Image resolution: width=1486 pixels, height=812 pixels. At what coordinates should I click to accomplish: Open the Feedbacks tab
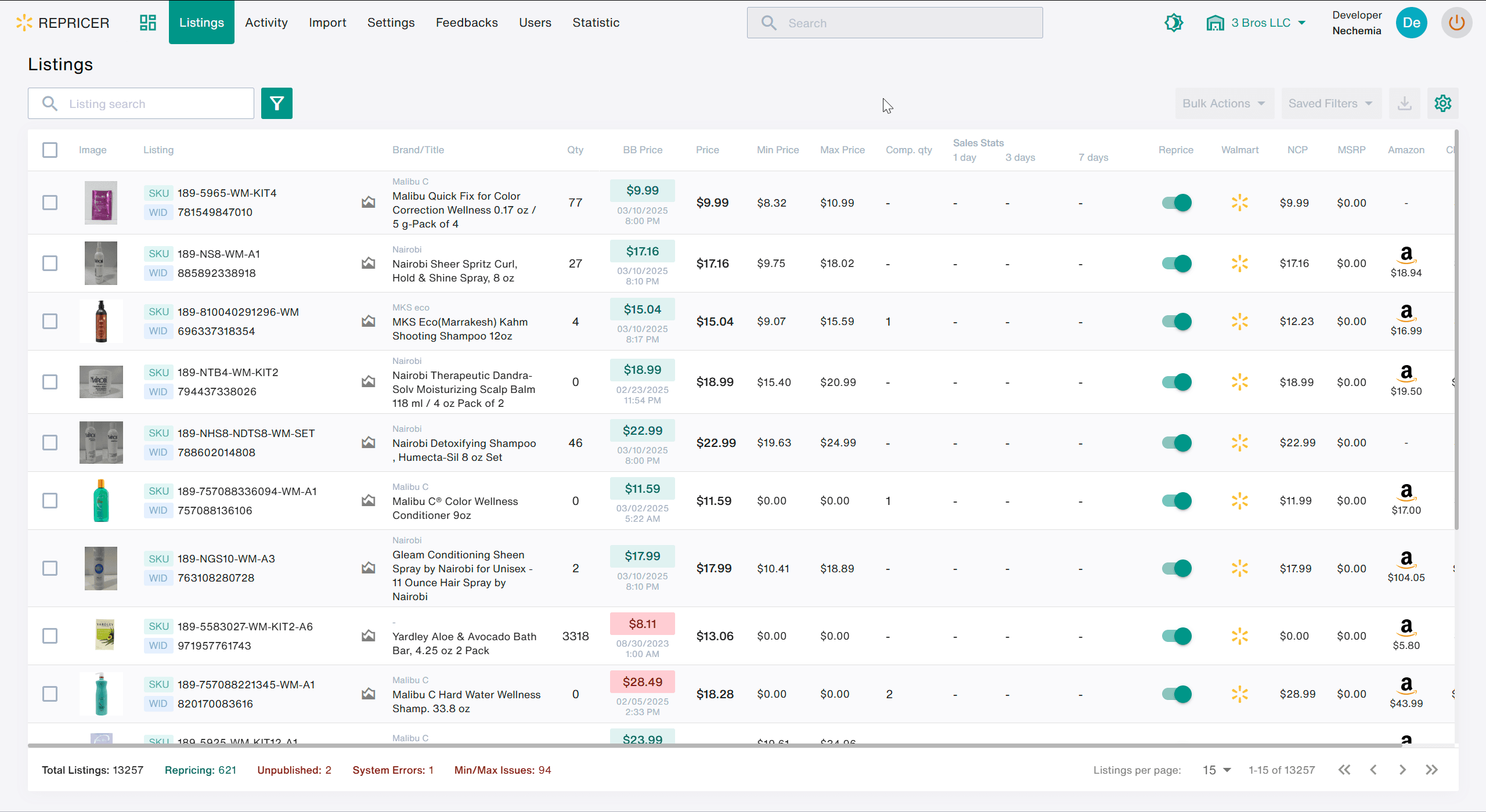pyautogui.click(x=467, y=22)
